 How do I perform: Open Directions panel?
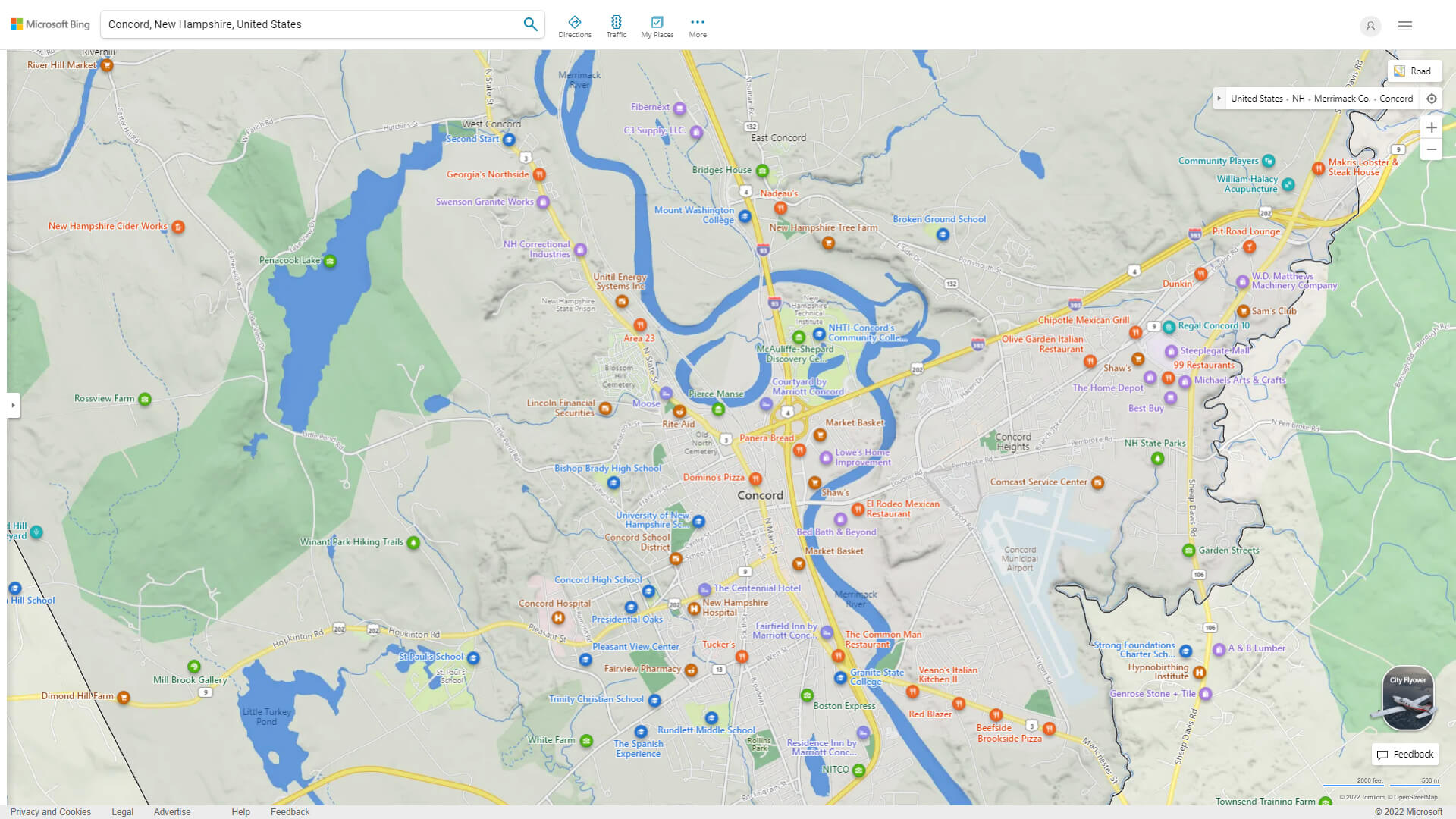(574, 27)
